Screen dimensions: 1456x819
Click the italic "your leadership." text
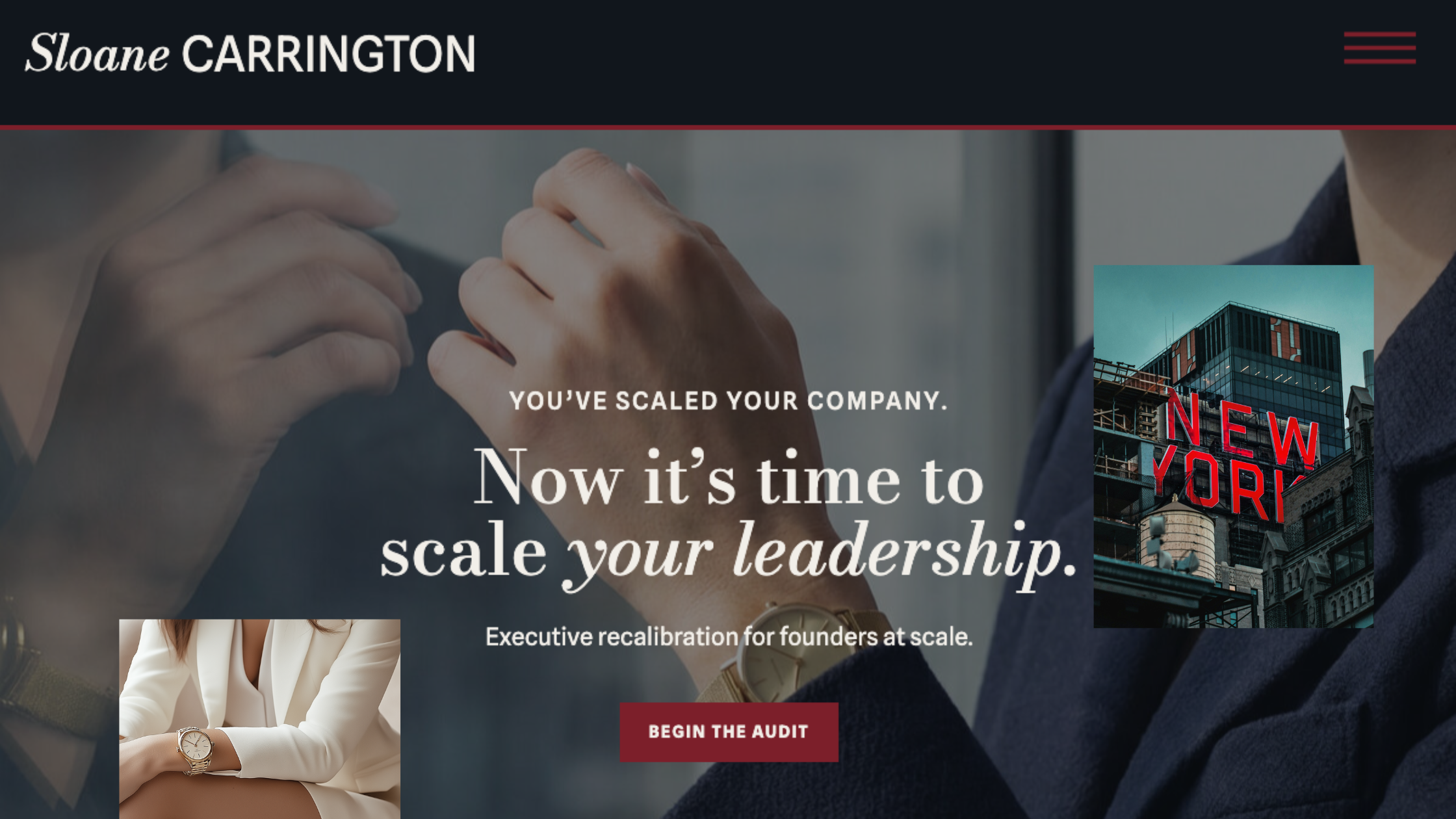tap(820, 554)
